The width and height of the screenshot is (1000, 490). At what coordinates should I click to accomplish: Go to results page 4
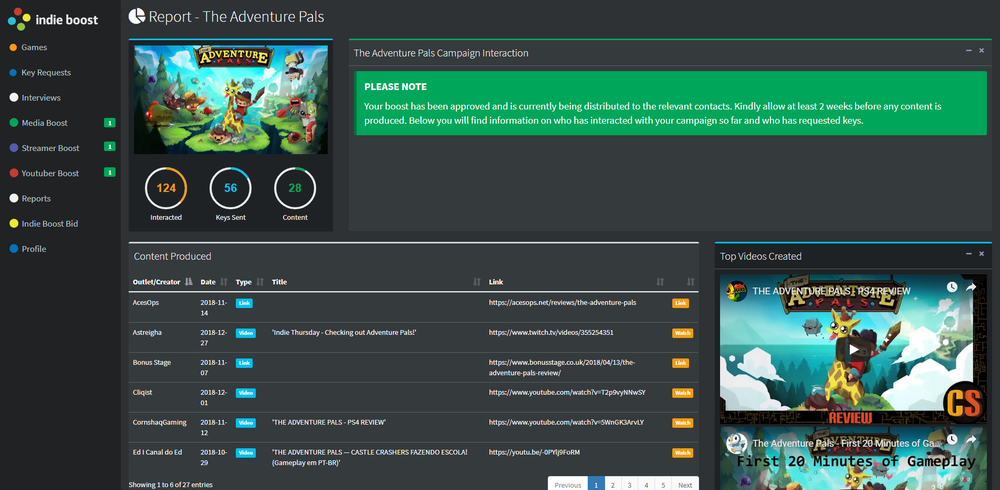pos(646,485)
